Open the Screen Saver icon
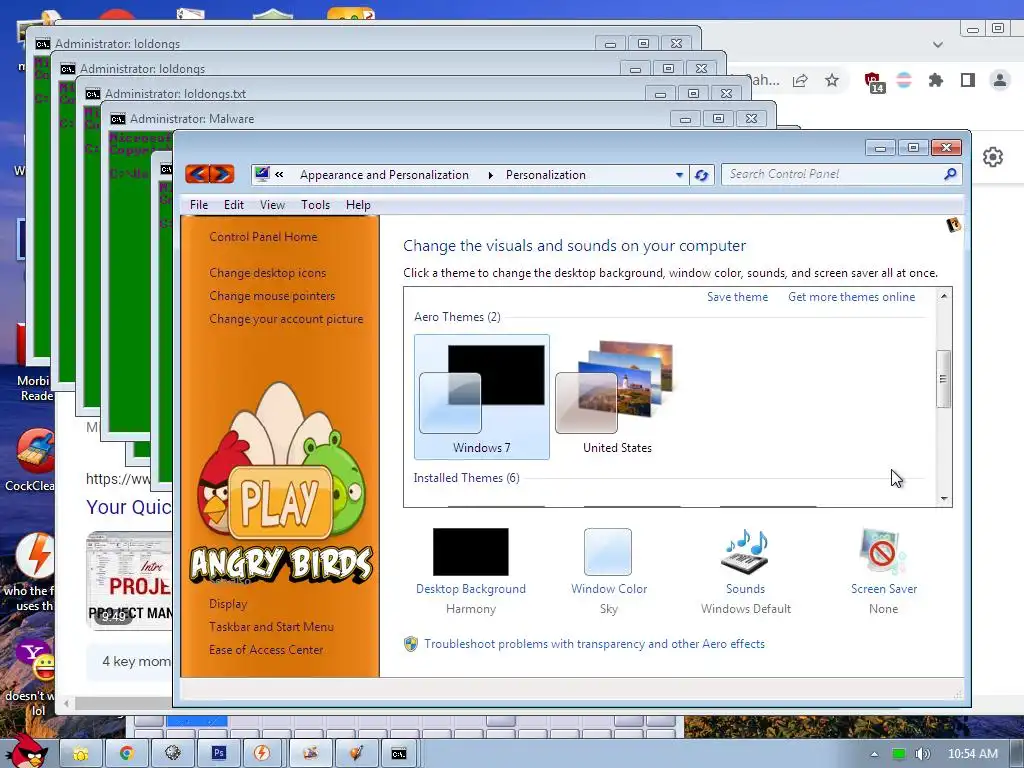Image resolution: width=1024 pixels, height=768 pixels. pyautogui.click(x=883, y=552)
